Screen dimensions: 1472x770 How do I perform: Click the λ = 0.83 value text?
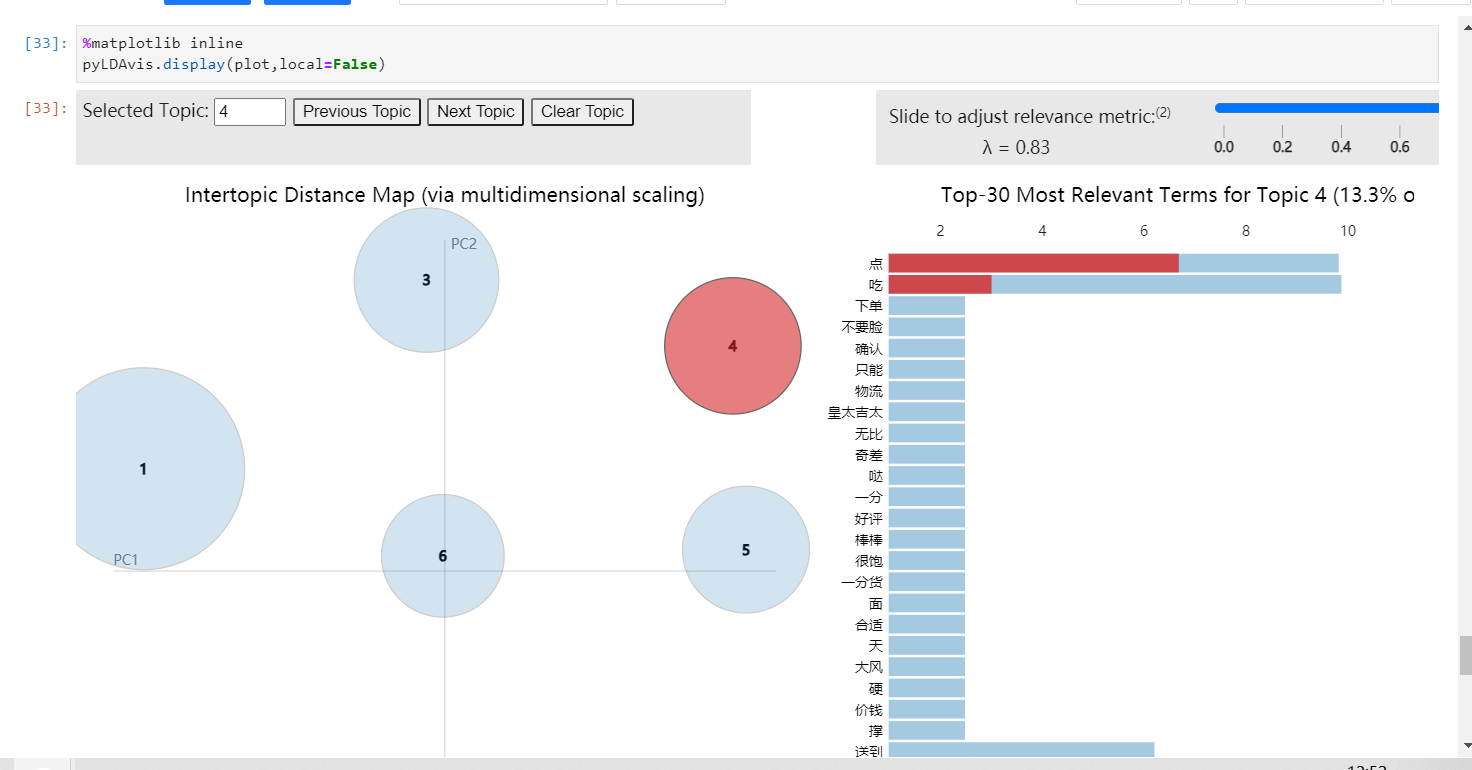1016,148
